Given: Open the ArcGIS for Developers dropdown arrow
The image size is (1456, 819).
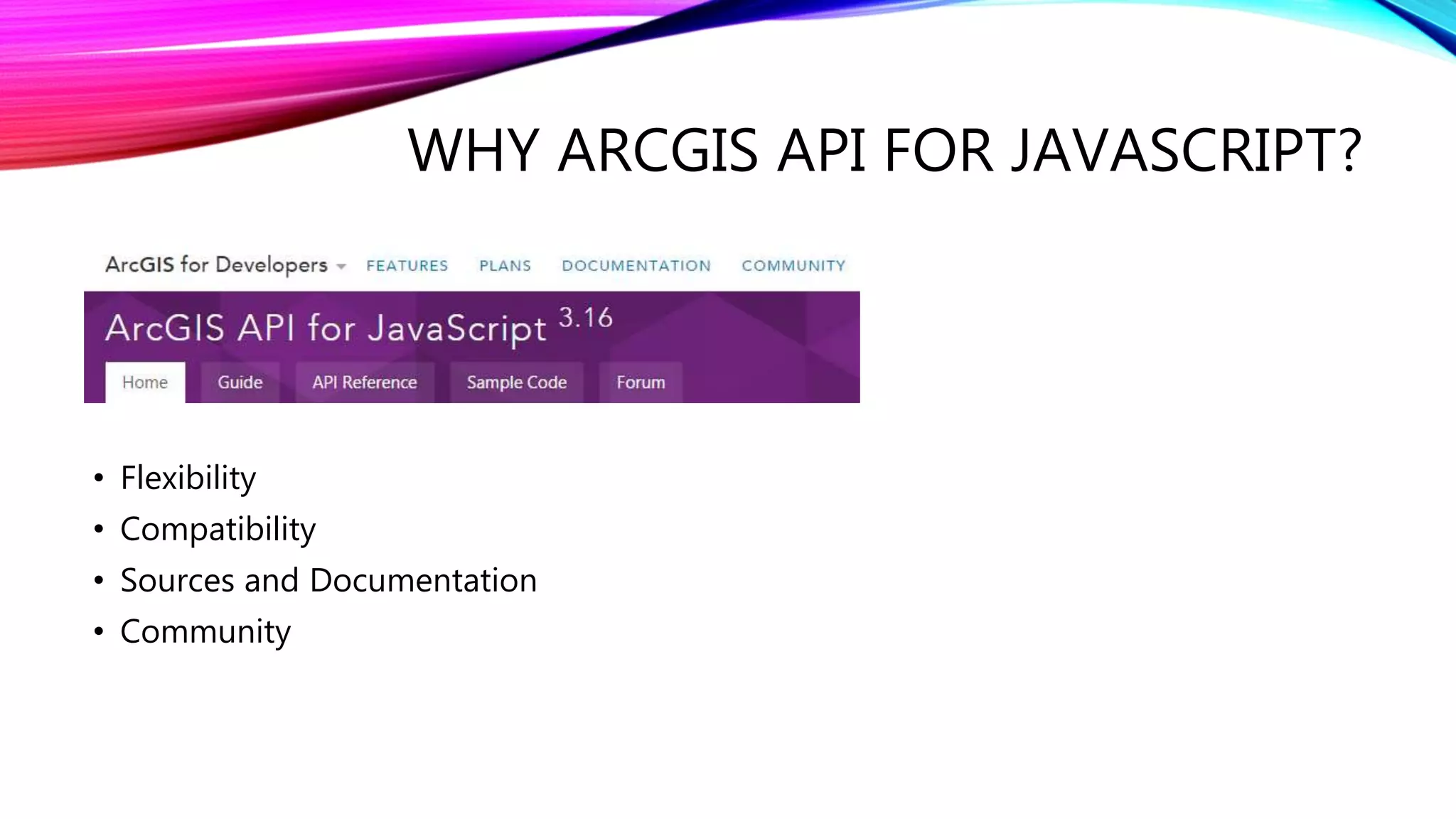Looking at the screenshot, I should click(341, 267).
